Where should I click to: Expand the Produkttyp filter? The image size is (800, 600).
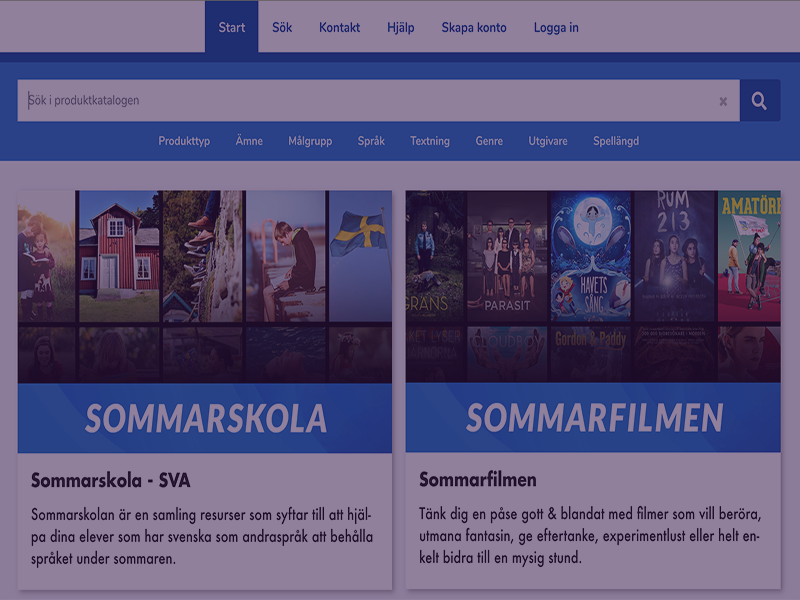184,141
